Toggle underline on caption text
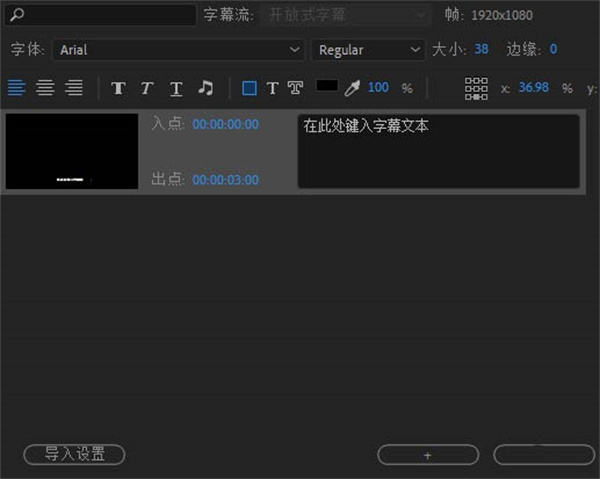This screenshot has width=600, height=479. tap(176, 88)
